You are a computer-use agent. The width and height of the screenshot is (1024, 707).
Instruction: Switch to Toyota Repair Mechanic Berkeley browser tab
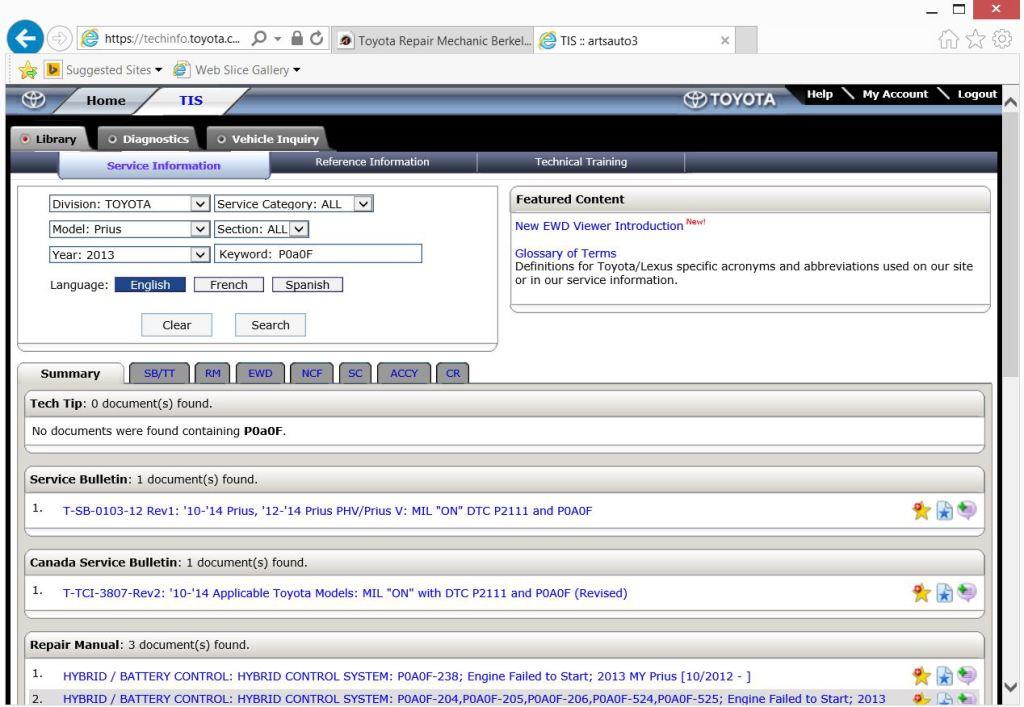coord(433,40)
